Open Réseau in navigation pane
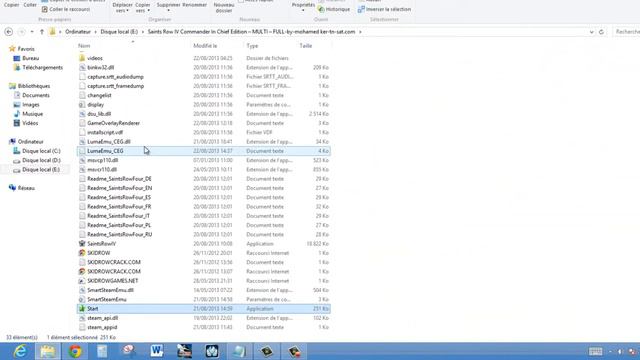Image resolution: width=640 pixels, height=360 pixels. coord(26,188)
